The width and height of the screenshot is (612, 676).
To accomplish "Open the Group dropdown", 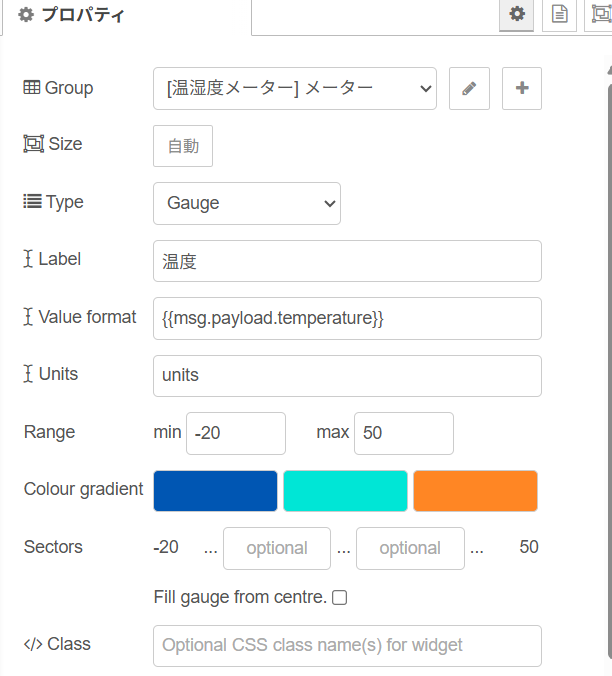I will click(295, 88).
